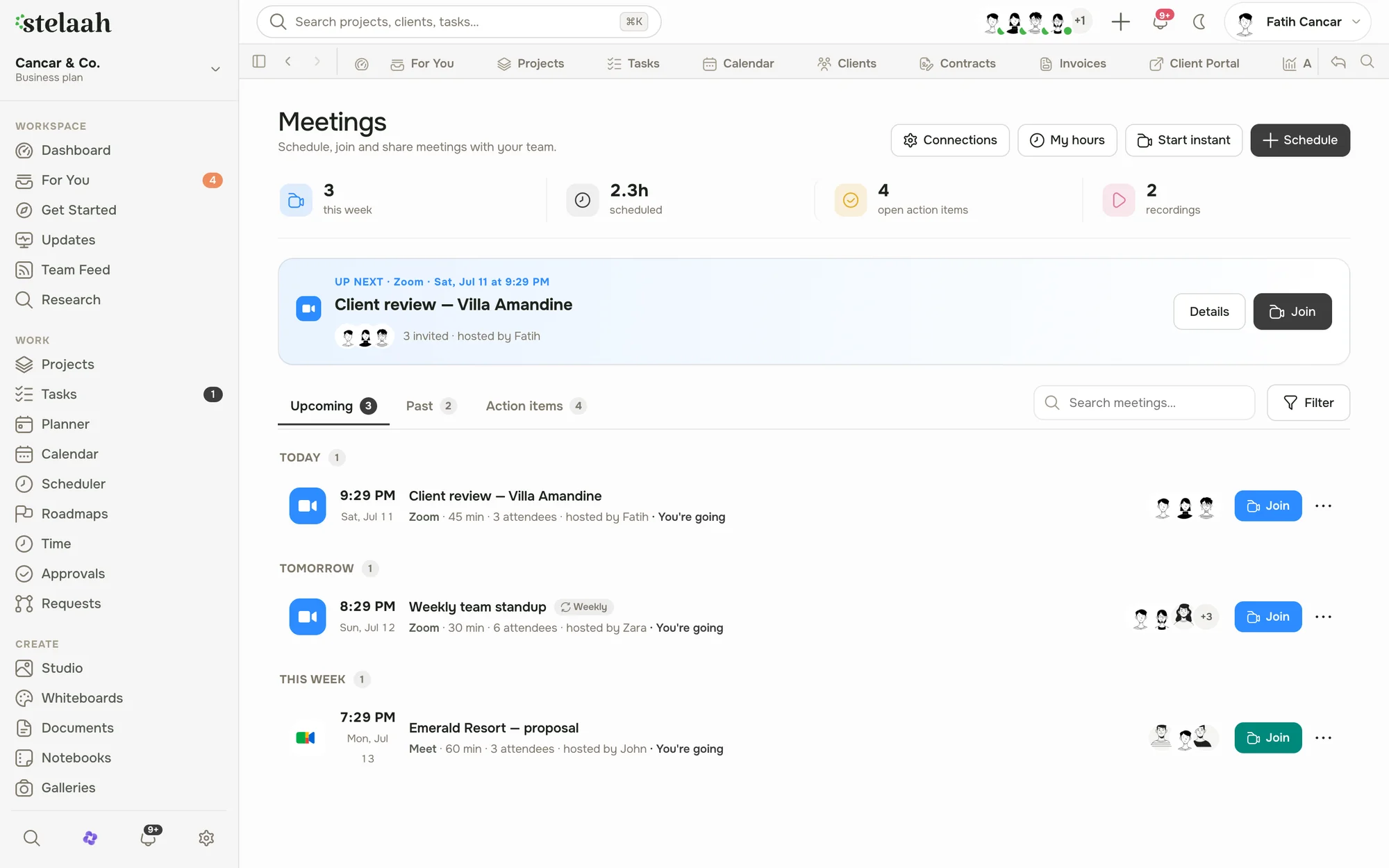Switch to the Action items tab

(x=535, y=406)
